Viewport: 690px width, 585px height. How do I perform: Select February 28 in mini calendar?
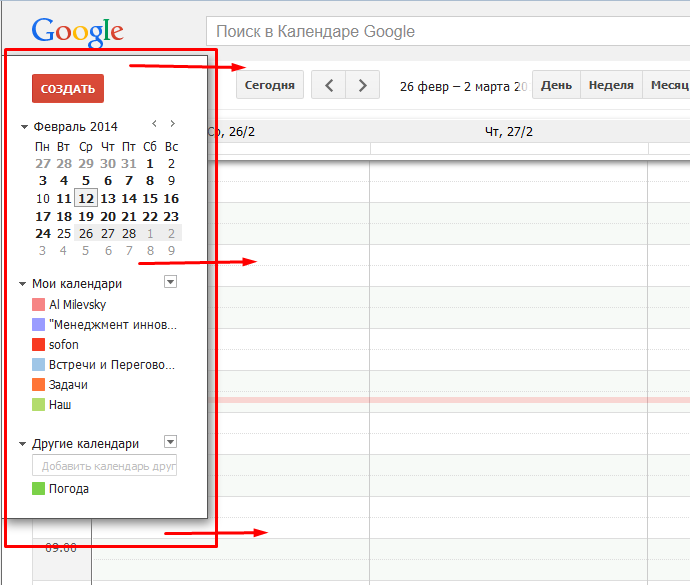(x=129, y=234)
